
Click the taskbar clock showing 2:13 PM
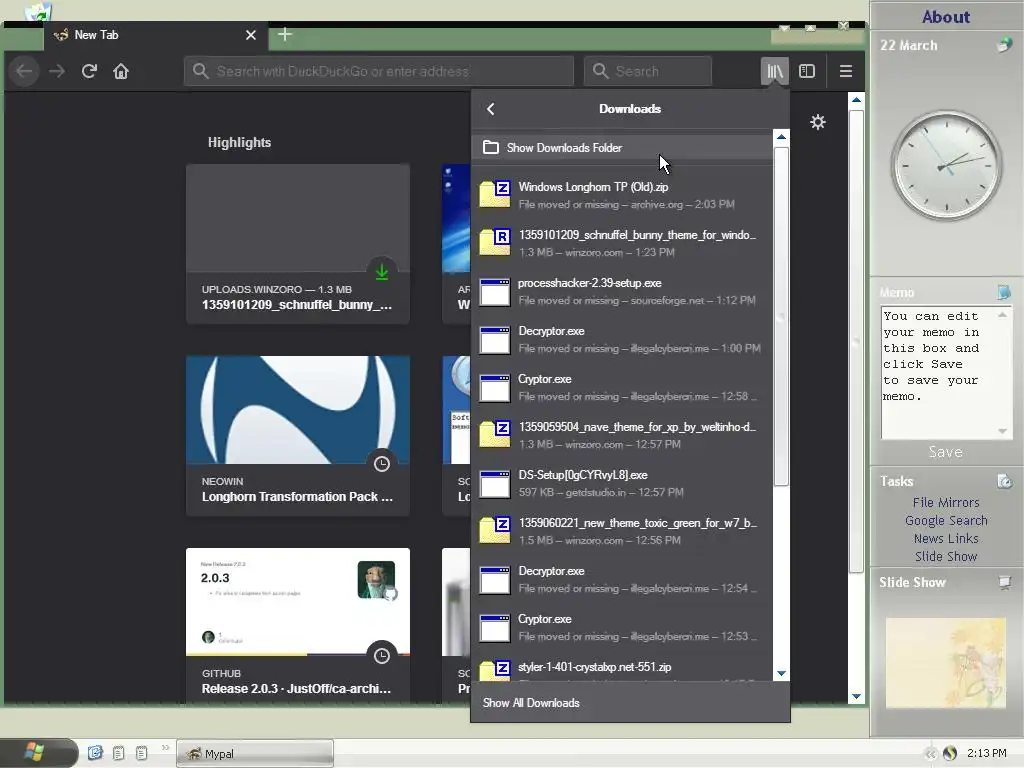(x=986, y=754)
